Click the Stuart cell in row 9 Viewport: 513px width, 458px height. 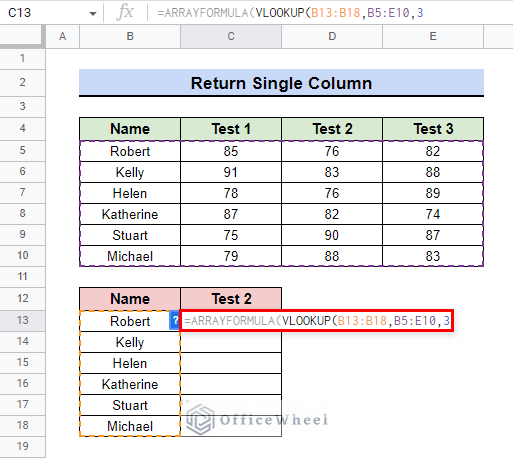pyautogui.click(x=130, y=235)
